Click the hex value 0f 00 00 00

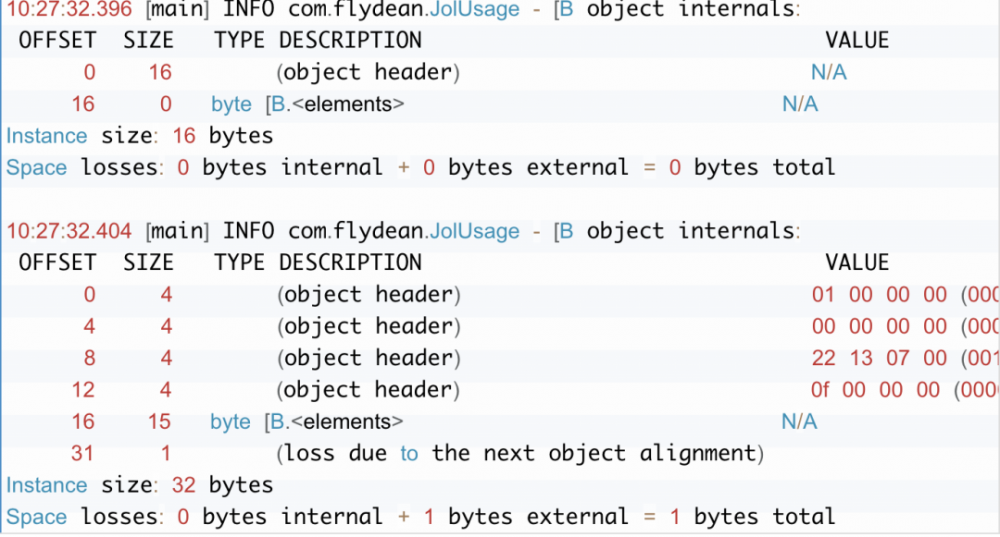(879, 390)
